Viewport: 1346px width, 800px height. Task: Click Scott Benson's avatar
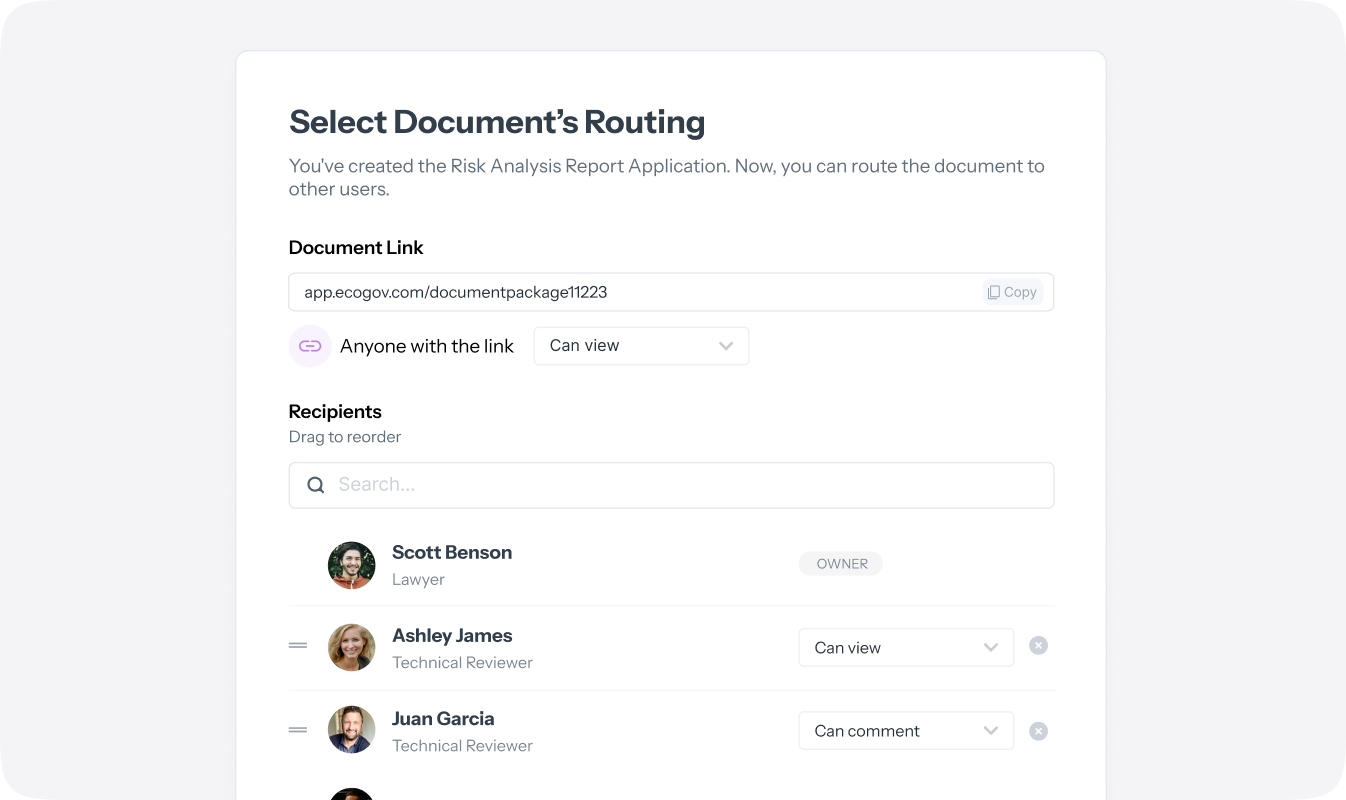352,565
